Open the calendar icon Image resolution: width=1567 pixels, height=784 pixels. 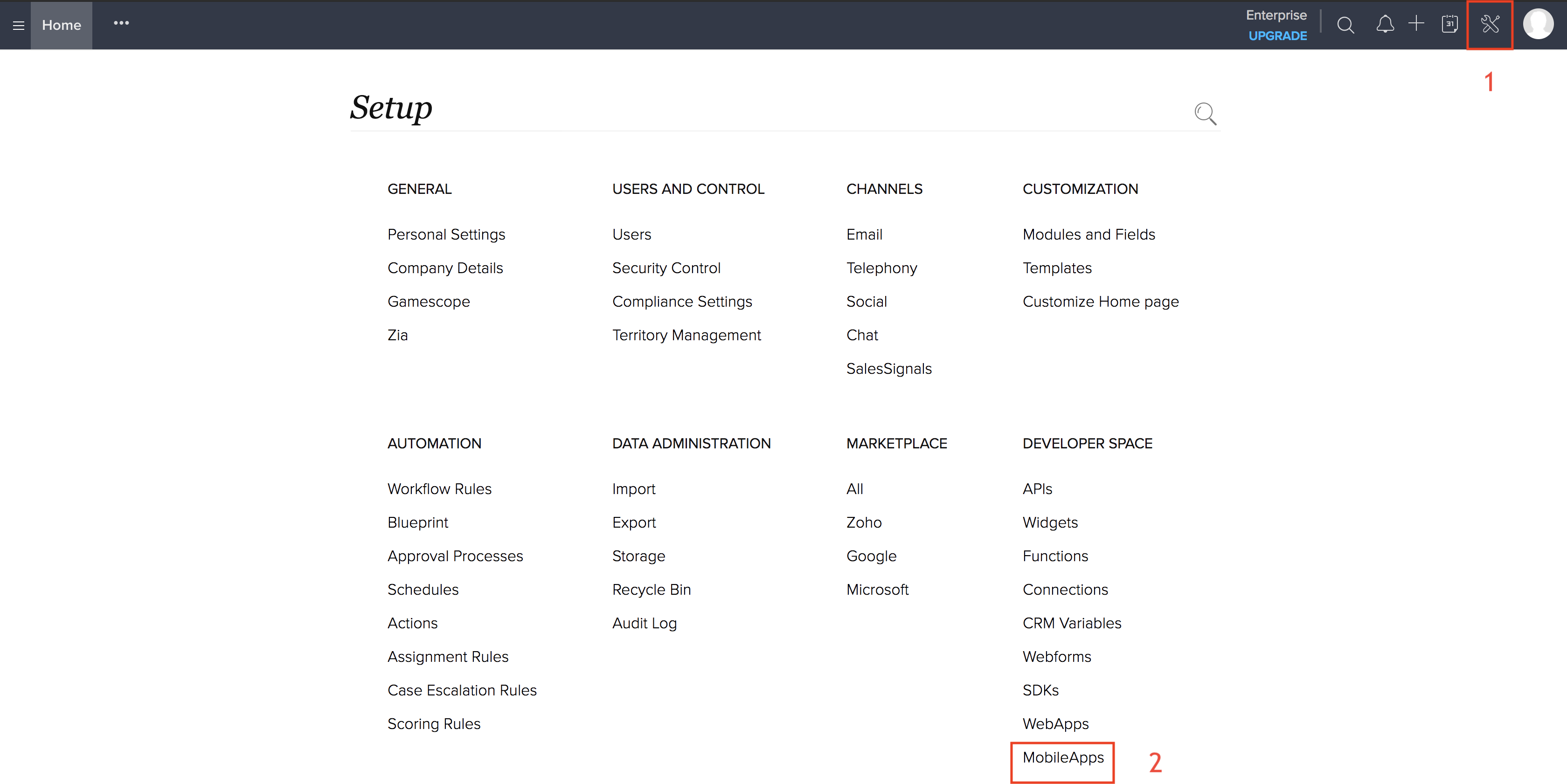1449,25
